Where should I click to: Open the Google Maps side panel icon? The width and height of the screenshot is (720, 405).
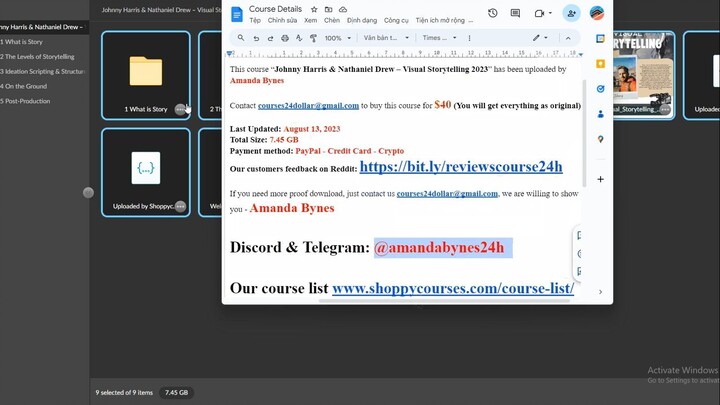600,139
